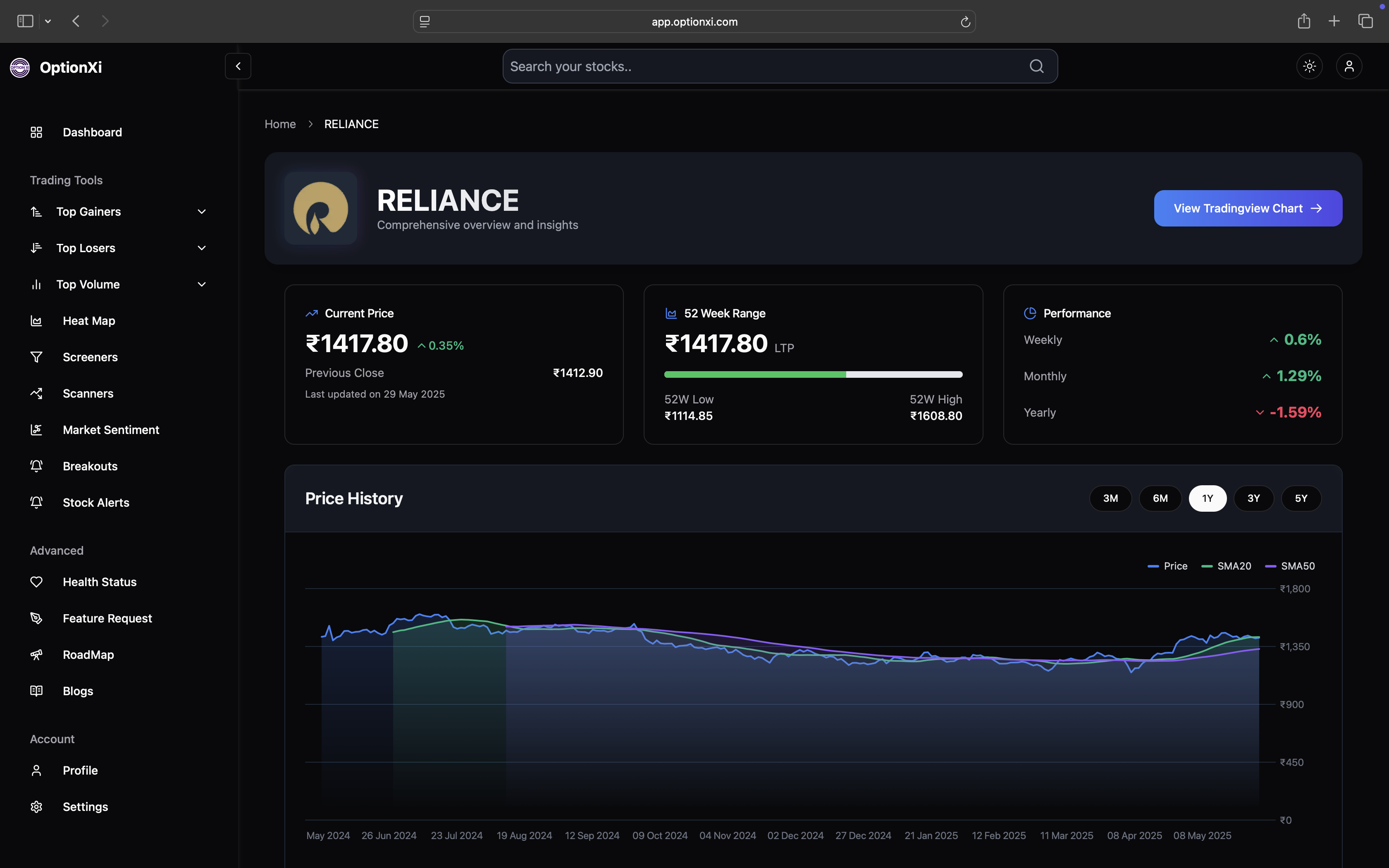Click the search magnifier icon
This screenshot has width=1389, height=868.
point(1036,67)
